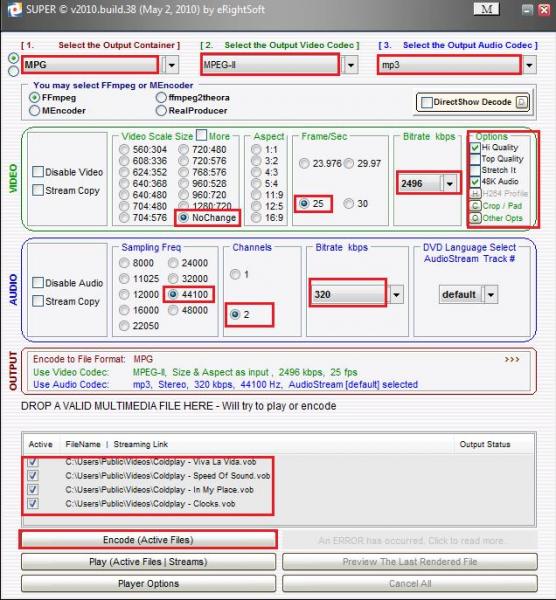This screenshot has width=556, height=600.
Task: Open the Other Opts icon
Action: coord(475,218)
